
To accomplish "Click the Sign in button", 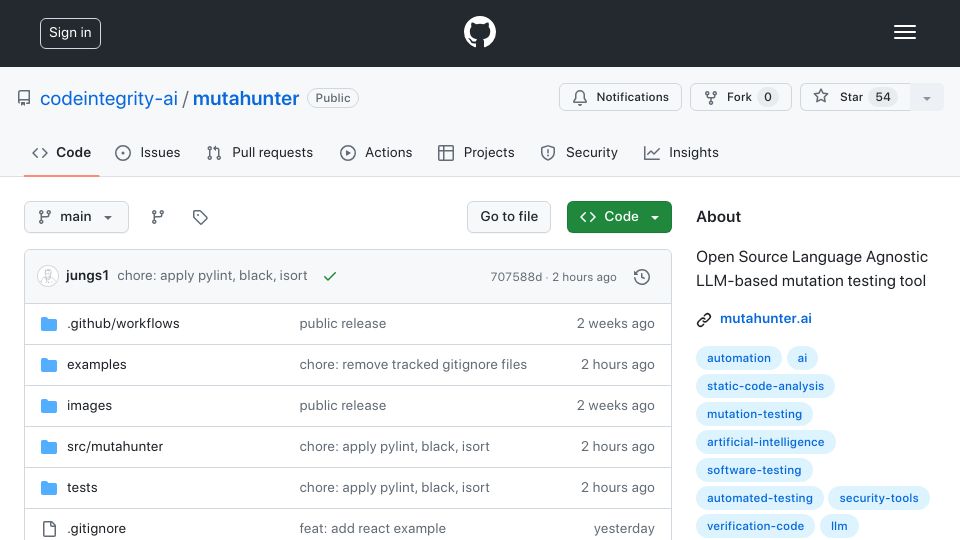I will pos(70,33).
